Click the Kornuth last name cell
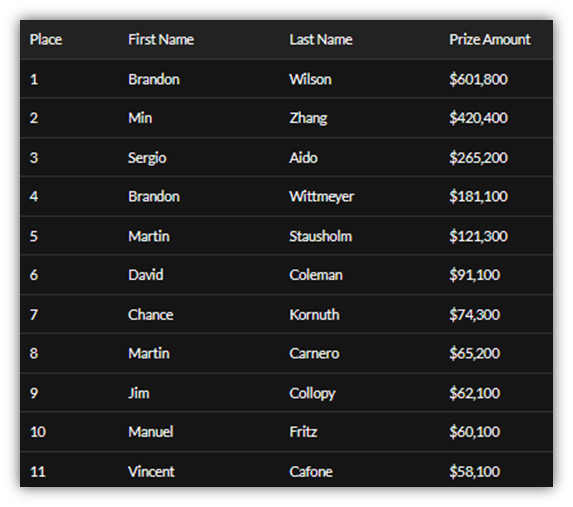 [x=314, y=315]
